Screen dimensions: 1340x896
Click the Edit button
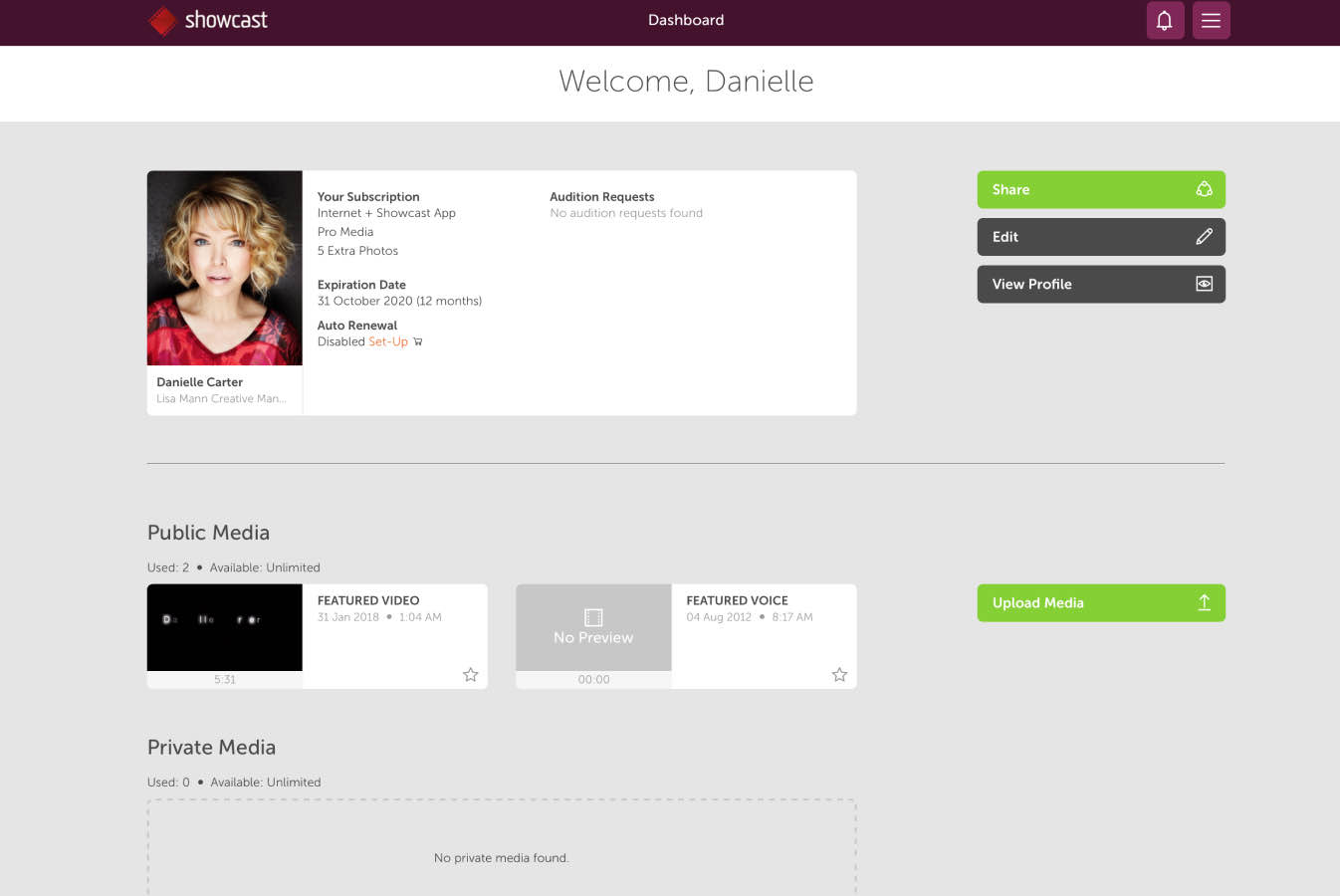pyautogui.click(x=1101, y=237)
